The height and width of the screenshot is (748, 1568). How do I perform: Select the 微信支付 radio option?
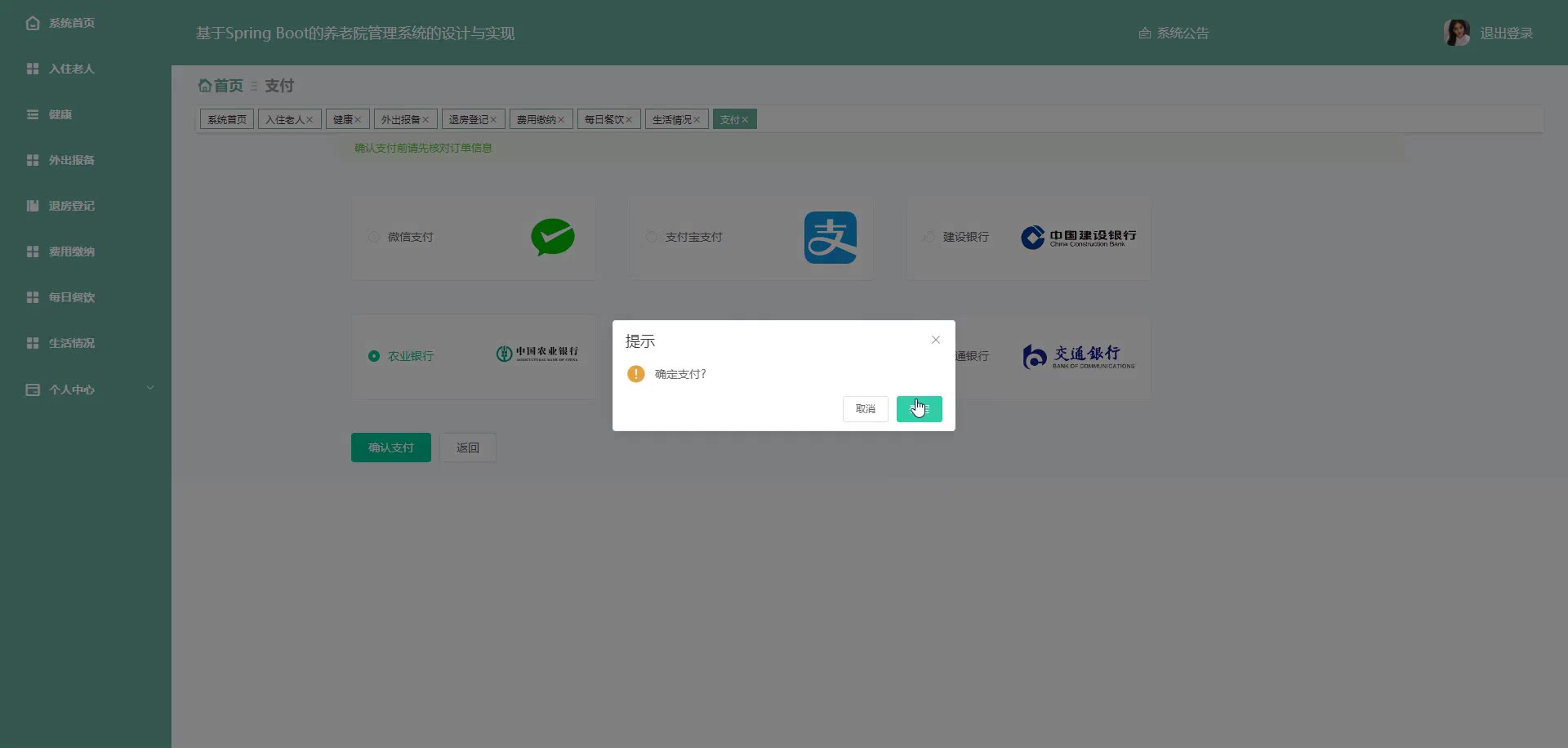click(373, 237)
